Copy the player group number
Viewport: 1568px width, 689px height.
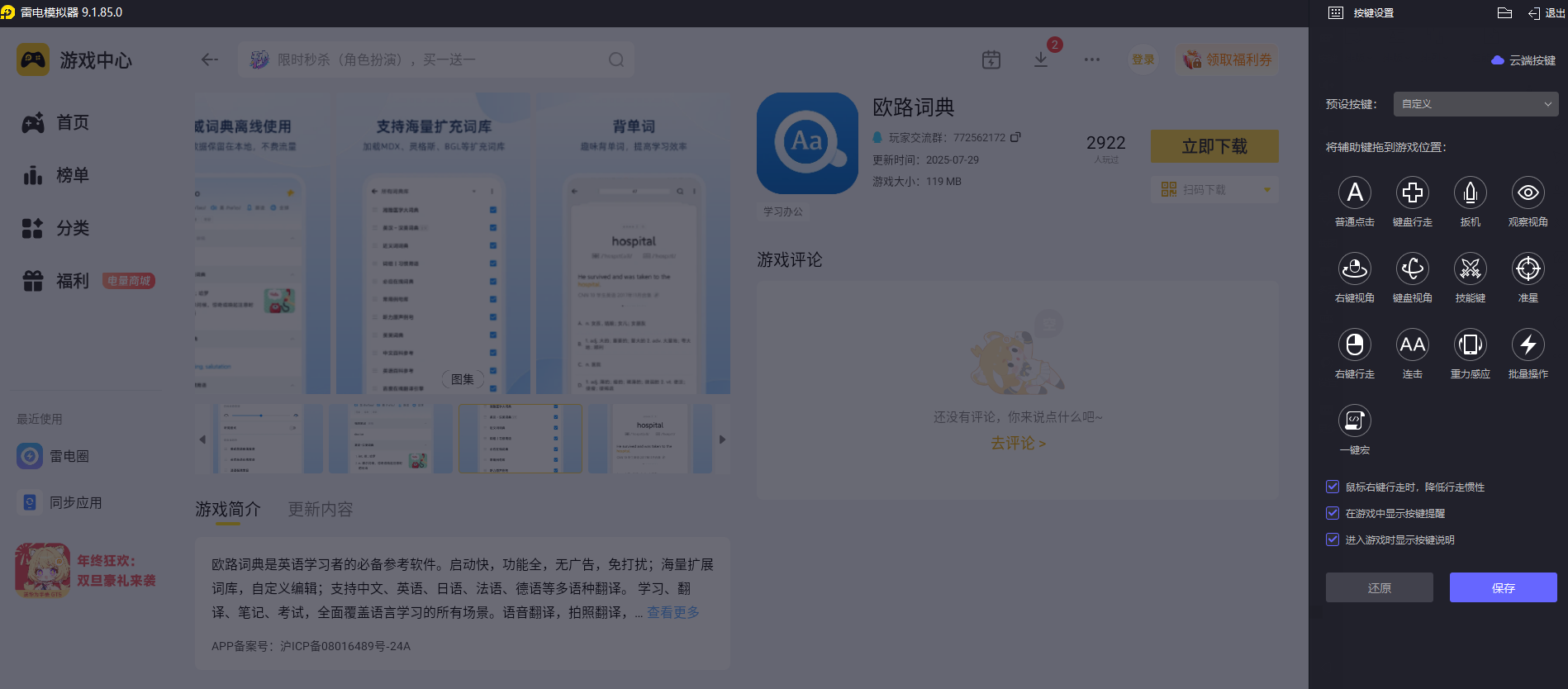(x=1015, y=137)
